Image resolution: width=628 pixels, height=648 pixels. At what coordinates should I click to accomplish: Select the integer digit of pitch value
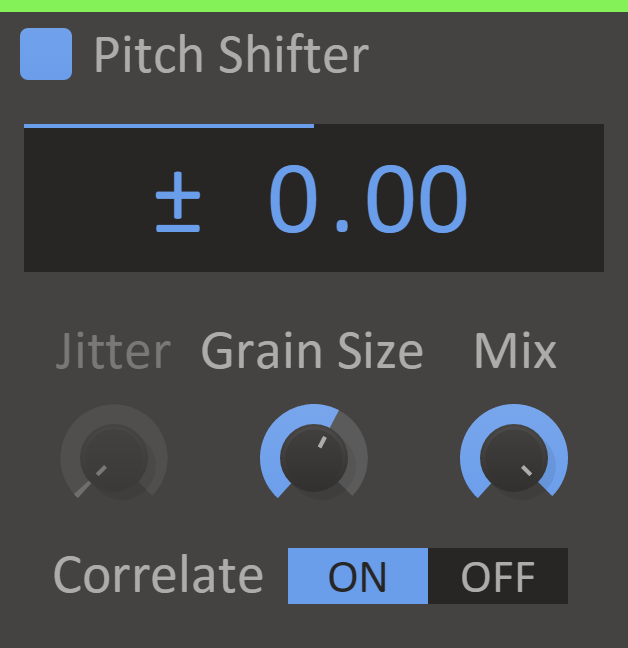pos(297,201)
